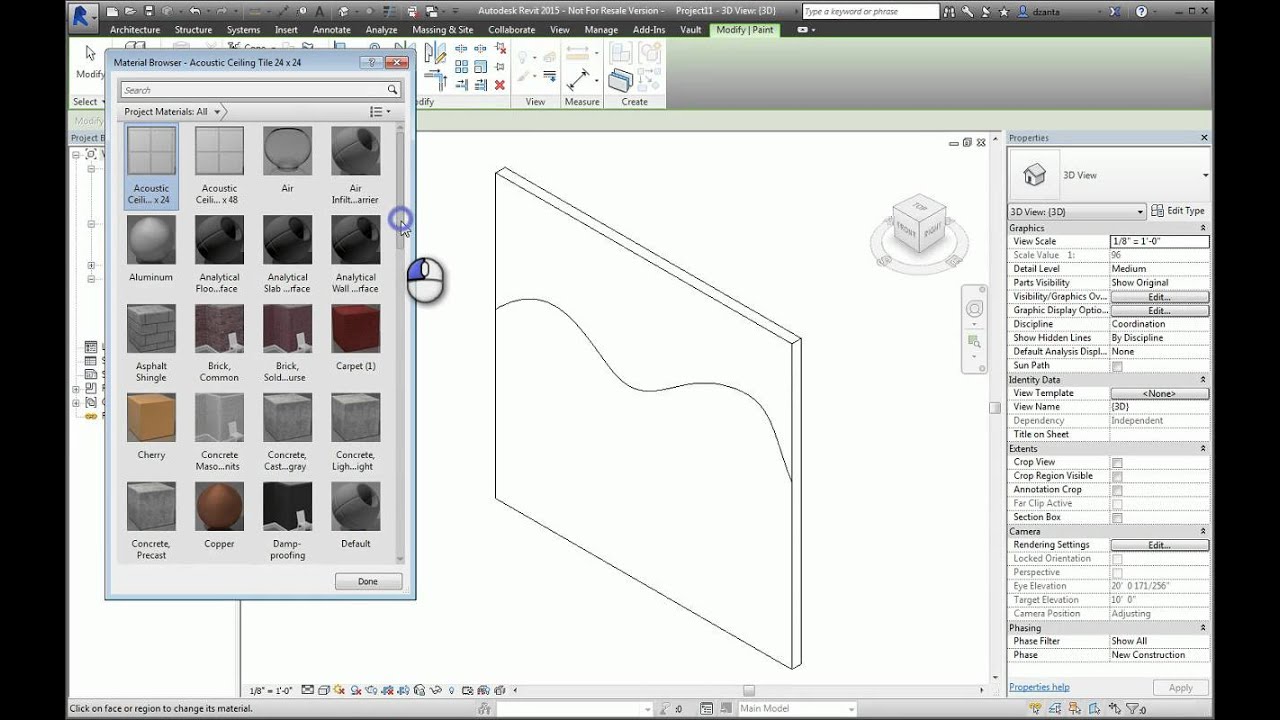Viewport: 1280px width, 720px height.
Task: Toggle the Crop View checkbox
Action: click(x=1117, y=462)
